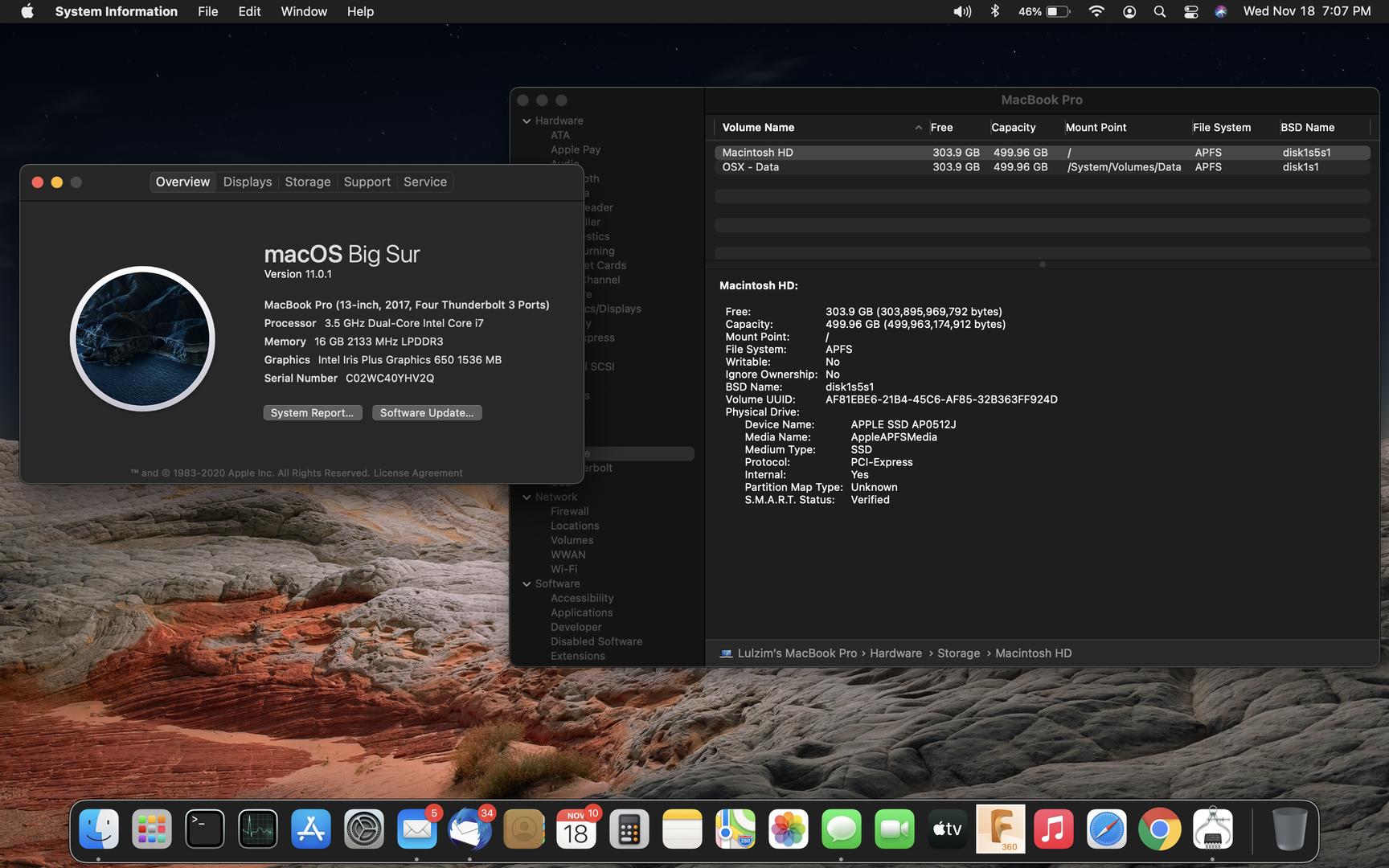Open Launchpad in the dock
Image resolution: width=1389 pixels, height=868 pixels.
pos(152,829)
